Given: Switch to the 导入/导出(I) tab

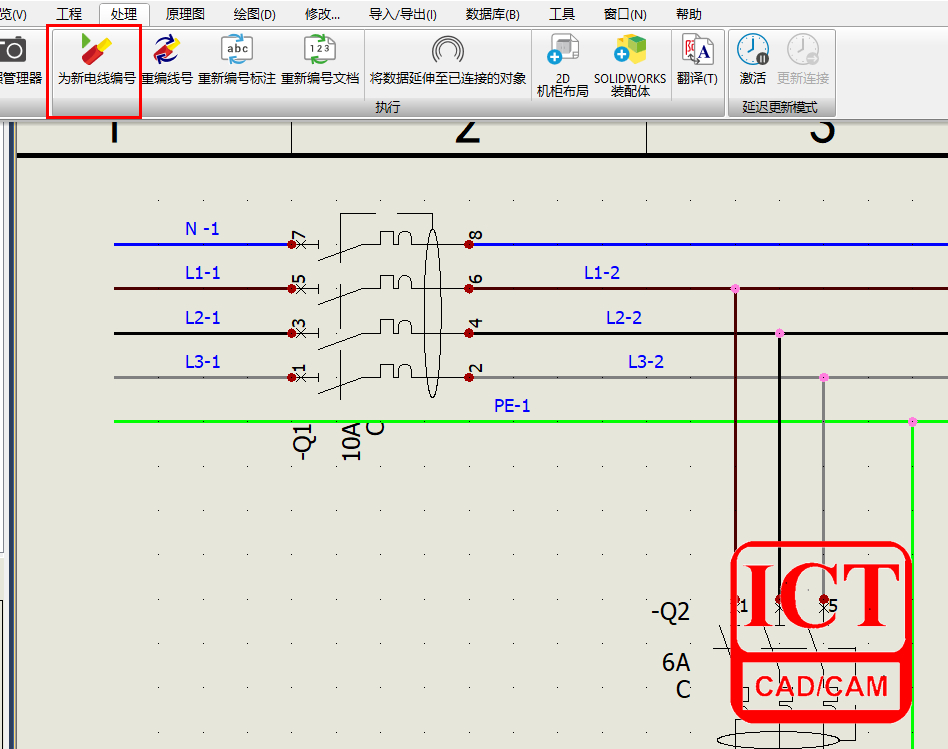Looking at the screenshot, I should [x=402, y=14].
